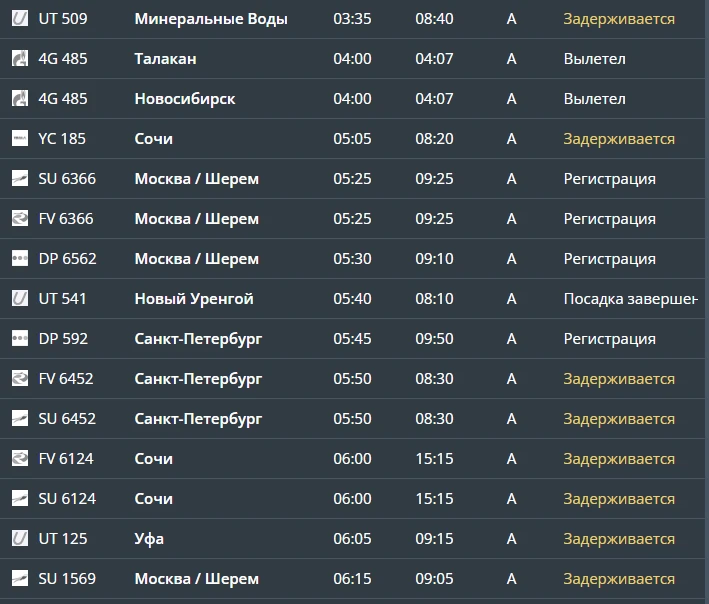Click the Aeroflot icon beside SU 6366
Screen dimensions: 709x604
click(x=20, y=178)
